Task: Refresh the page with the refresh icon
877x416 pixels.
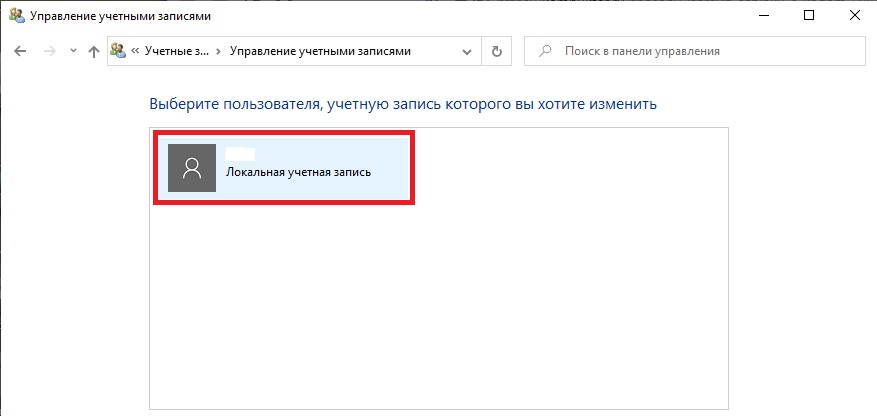Action: [496, 51]
